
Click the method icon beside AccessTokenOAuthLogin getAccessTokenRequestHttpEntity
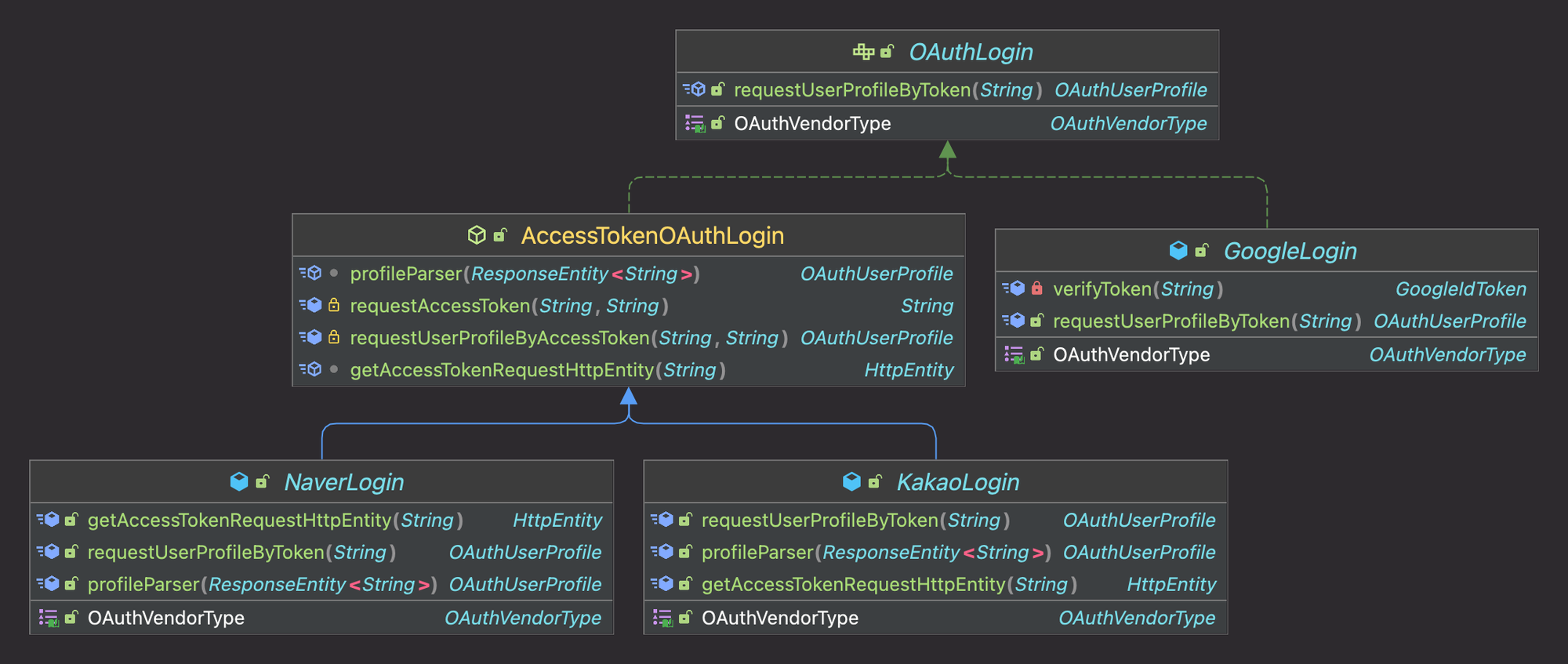coord(310,369)
